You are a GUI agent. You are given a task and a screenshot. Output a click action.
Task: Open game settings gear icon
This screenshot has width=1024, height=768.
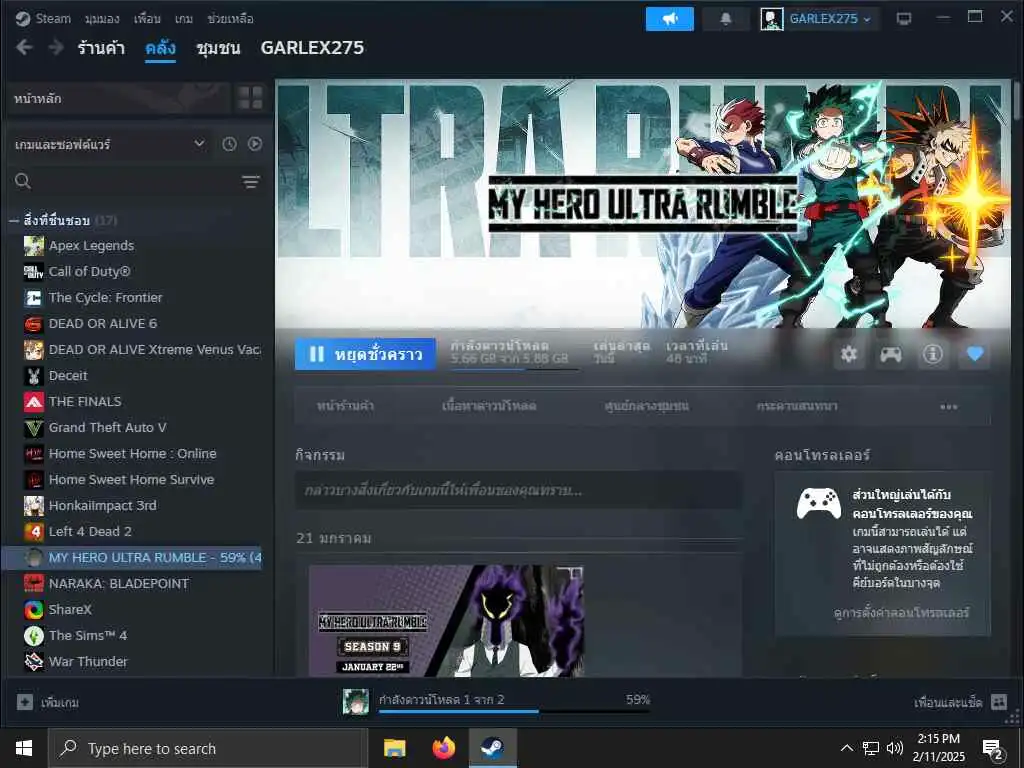[849, 354]
